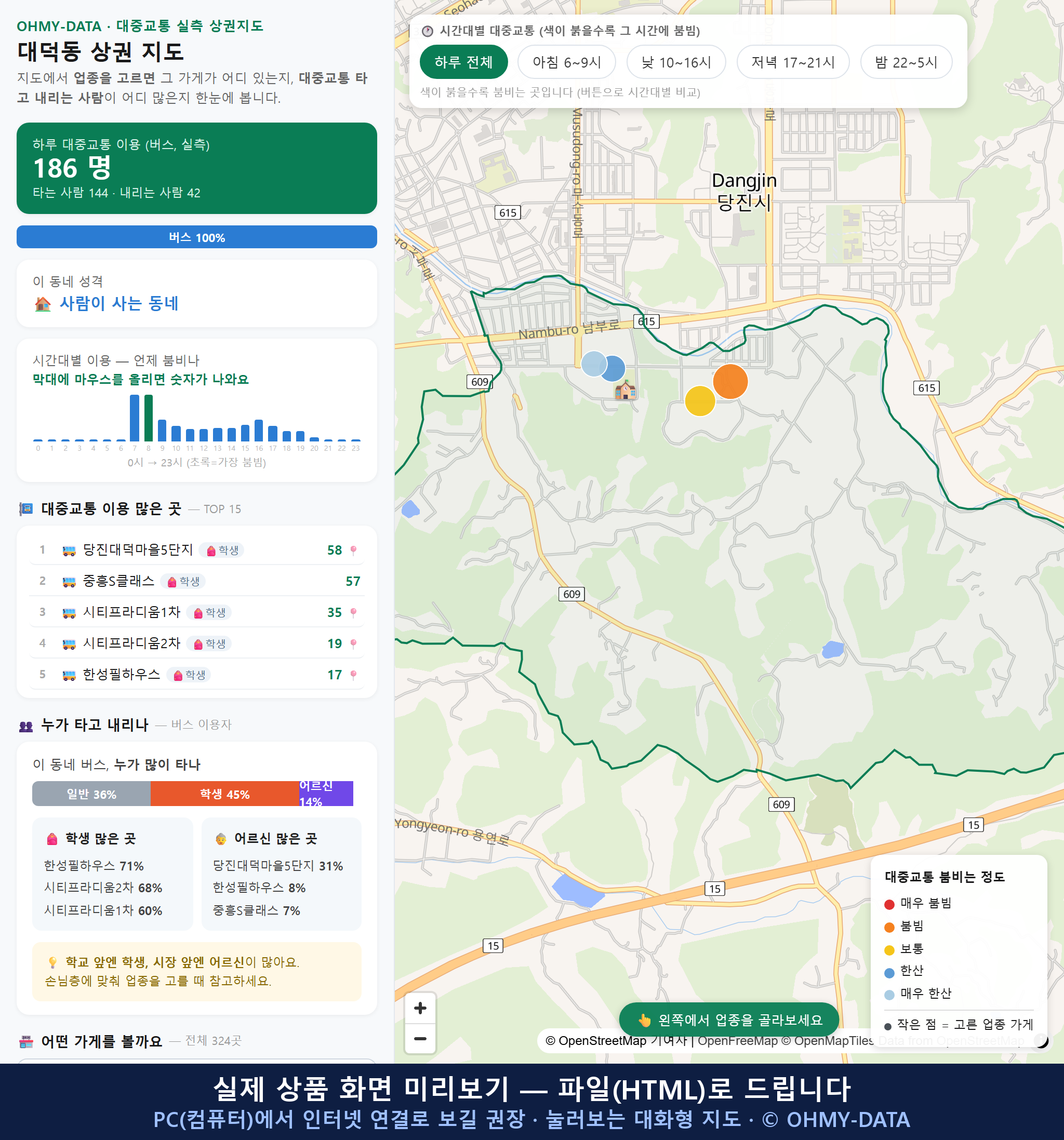
Task: Click the bus icon beside 당진대덕마을5단지
Action: pos(69,551)
